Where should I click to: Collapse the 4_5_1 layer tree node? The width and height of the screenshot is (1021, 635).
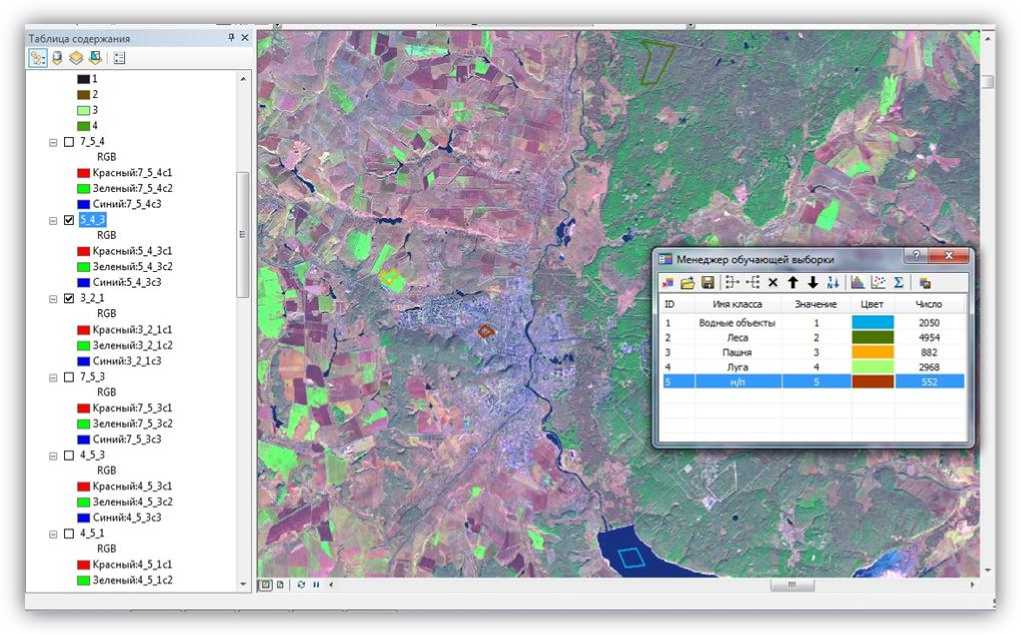coord(53,534)
